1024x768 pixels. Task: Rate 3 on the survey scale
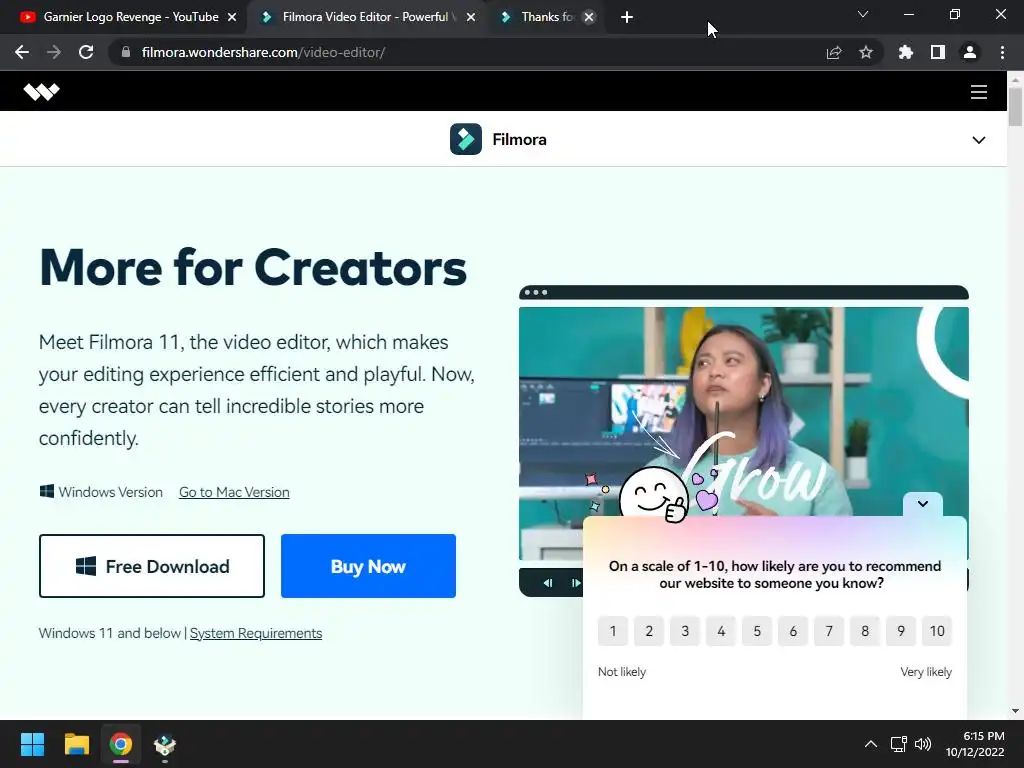(685, 631)
